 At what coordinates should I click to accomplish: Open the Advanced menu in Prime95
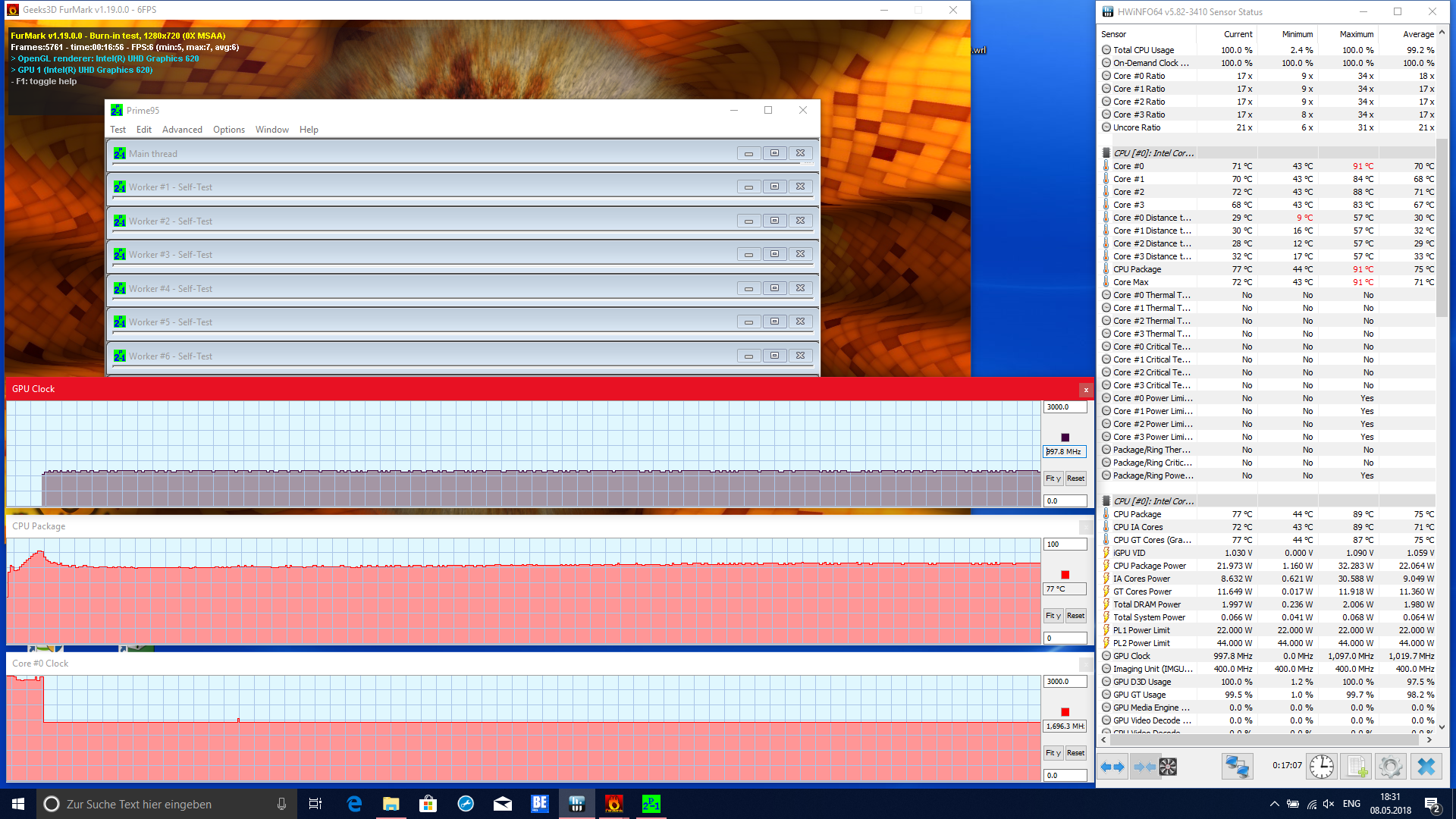point(182,130)
